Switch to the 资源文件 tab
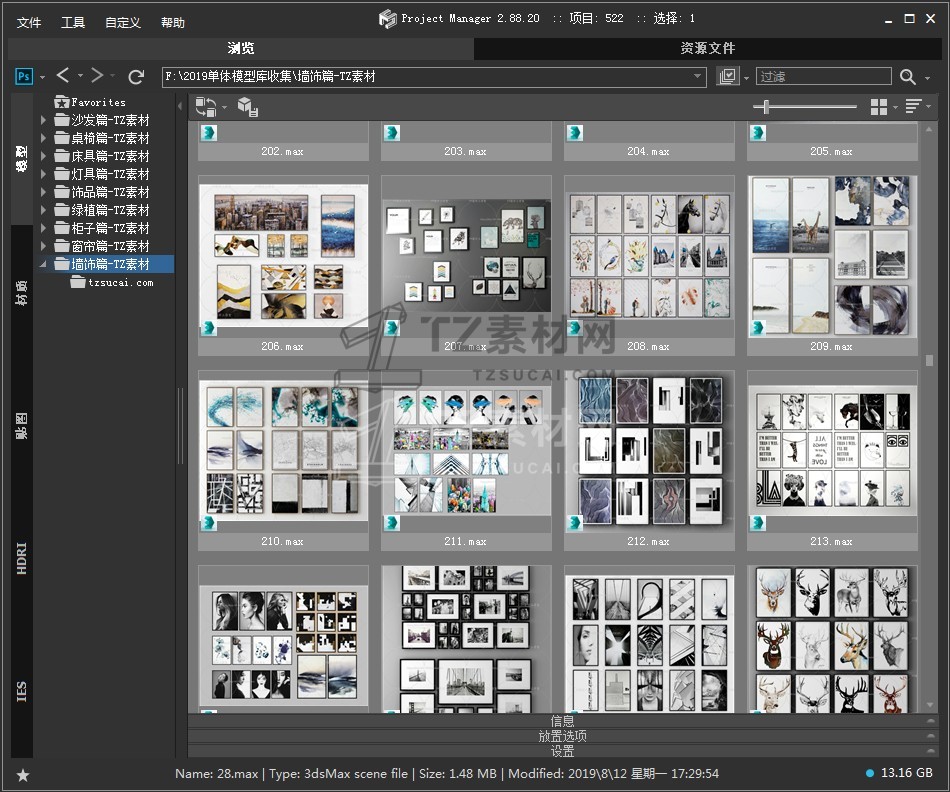 (x=707, y=48)
